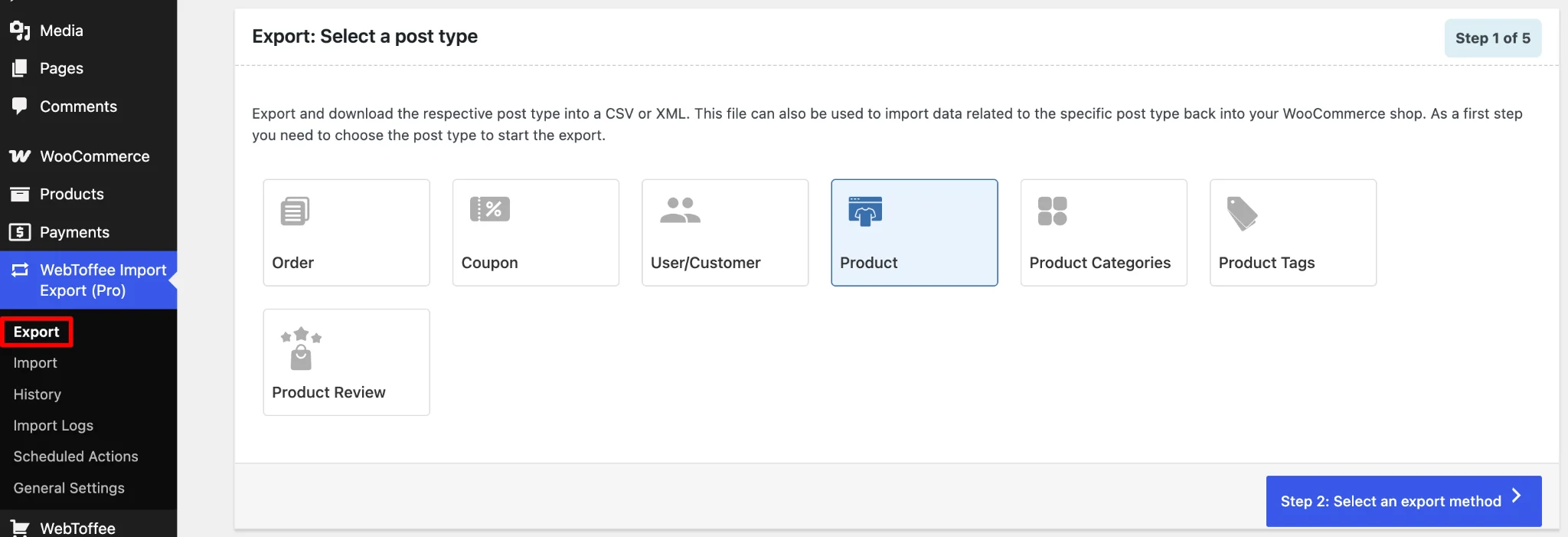This screenshot has height=537, width=1568.
Task: Click the chevron arrow on Step 2 button
Action: pyautogui.click(x=1516, y=496)
